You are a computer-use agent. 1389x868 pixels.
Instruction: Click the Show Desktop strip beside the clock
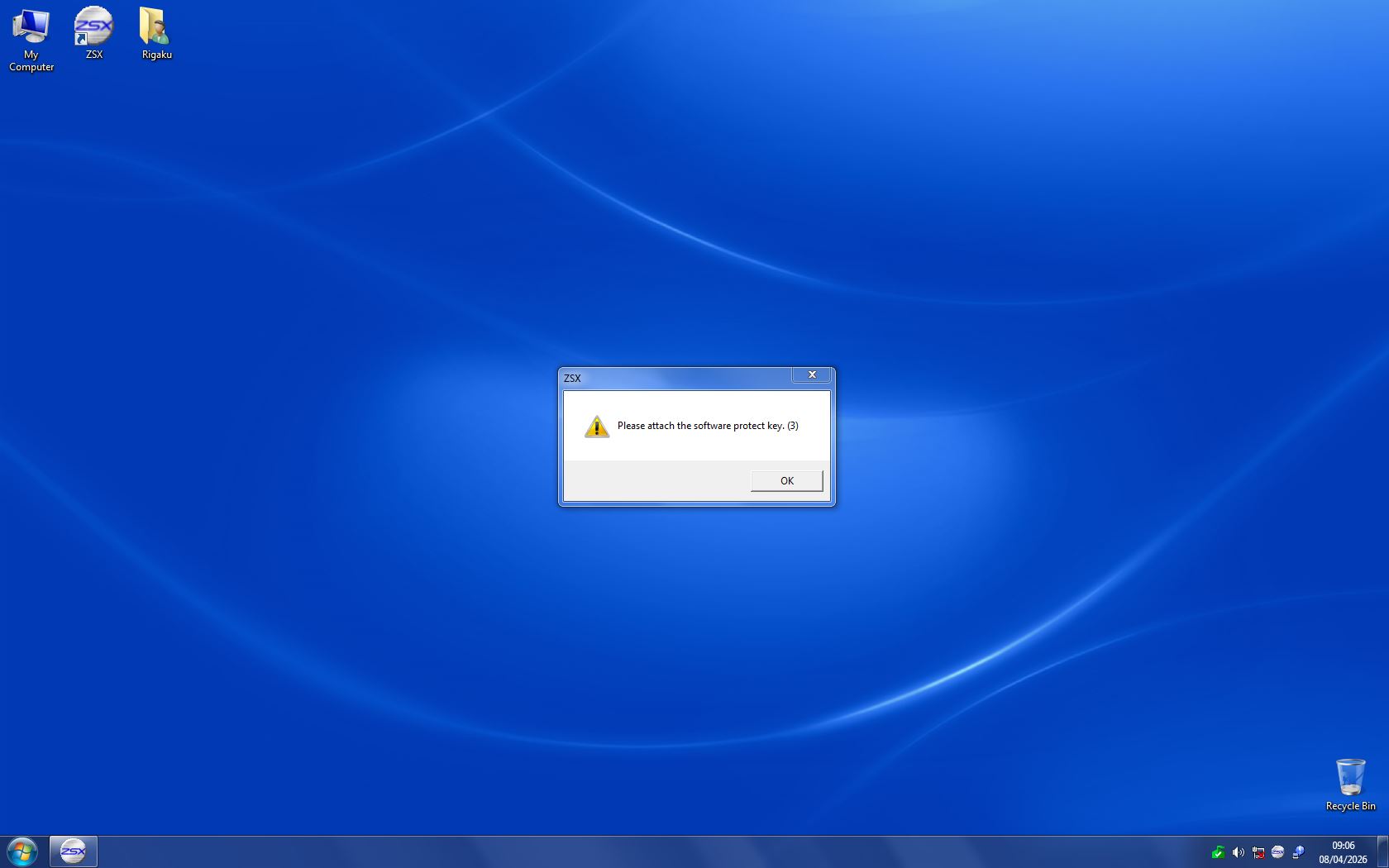point(1383,851)
